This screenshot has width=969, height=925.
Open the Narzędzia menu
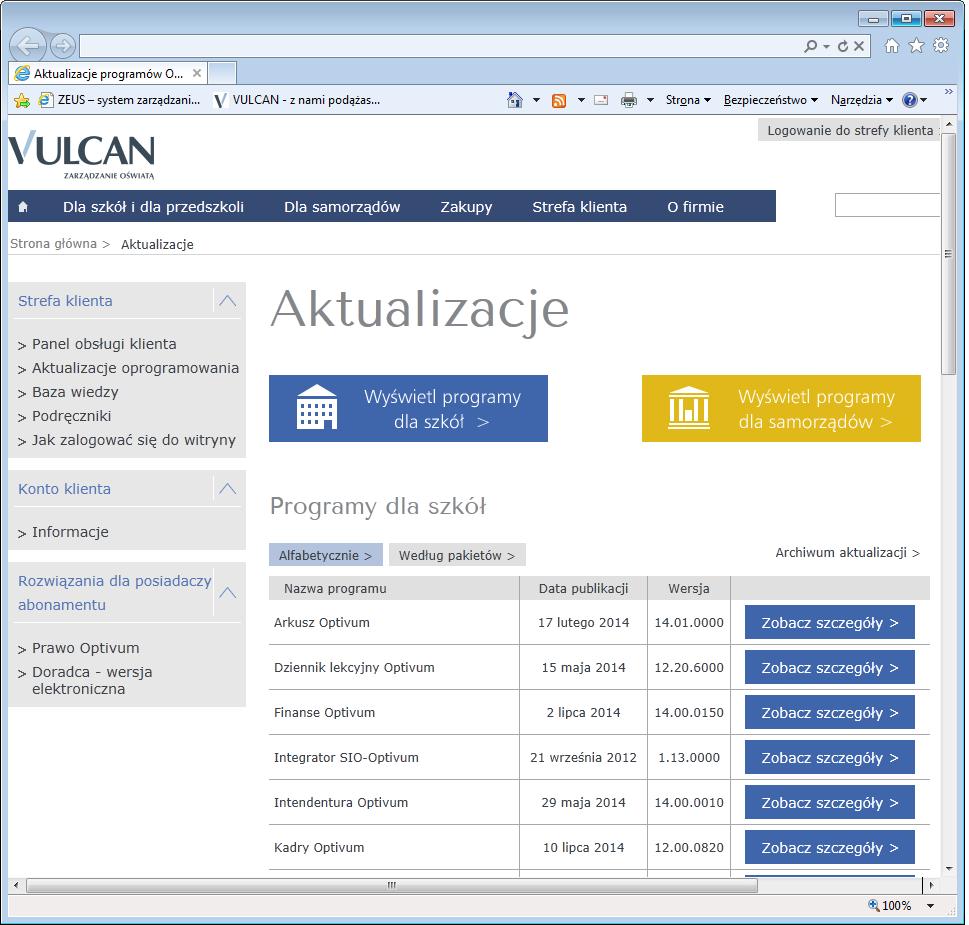(861, 100)
